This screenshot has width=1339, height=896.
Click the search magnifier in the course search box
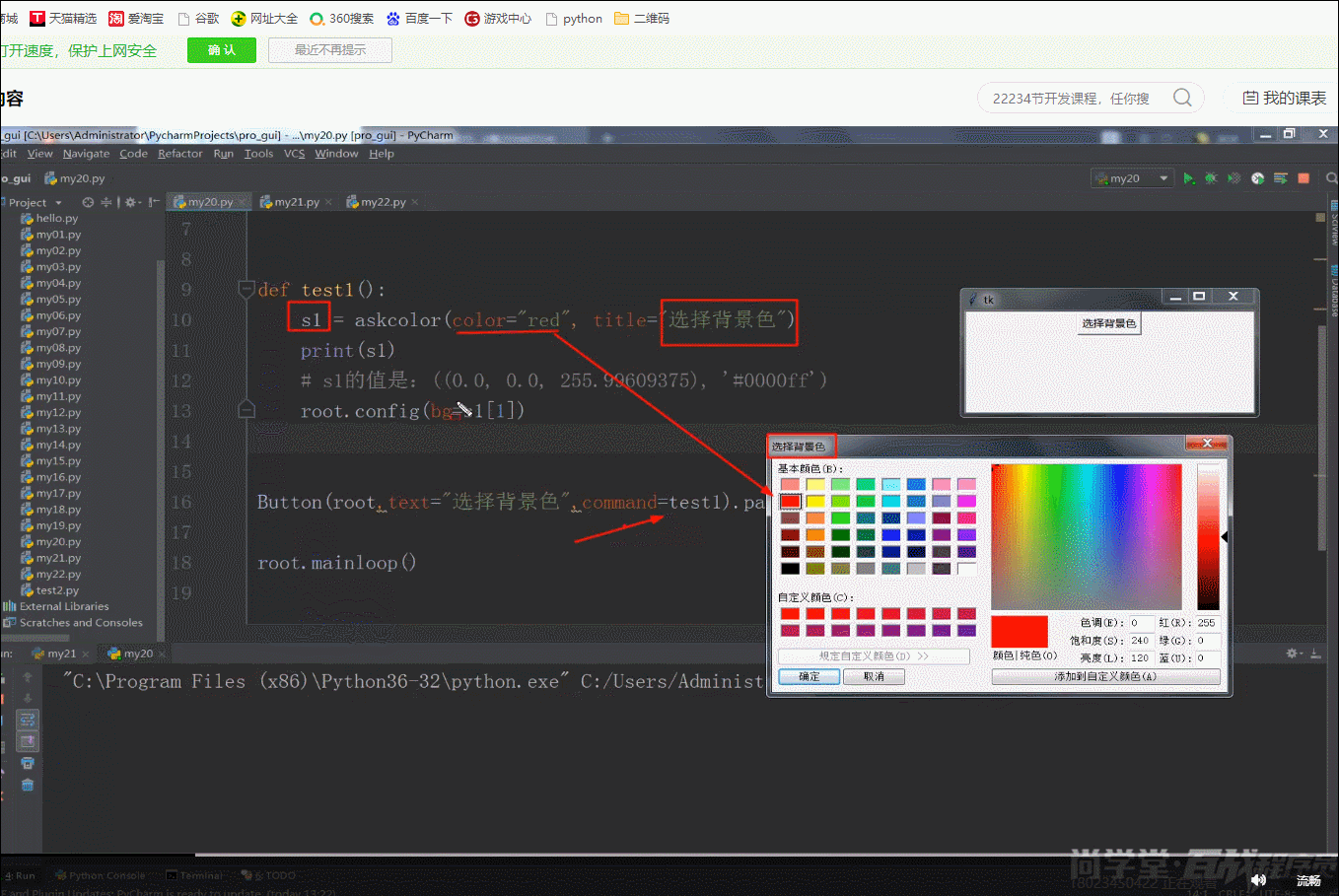(x=1182, y=98)
